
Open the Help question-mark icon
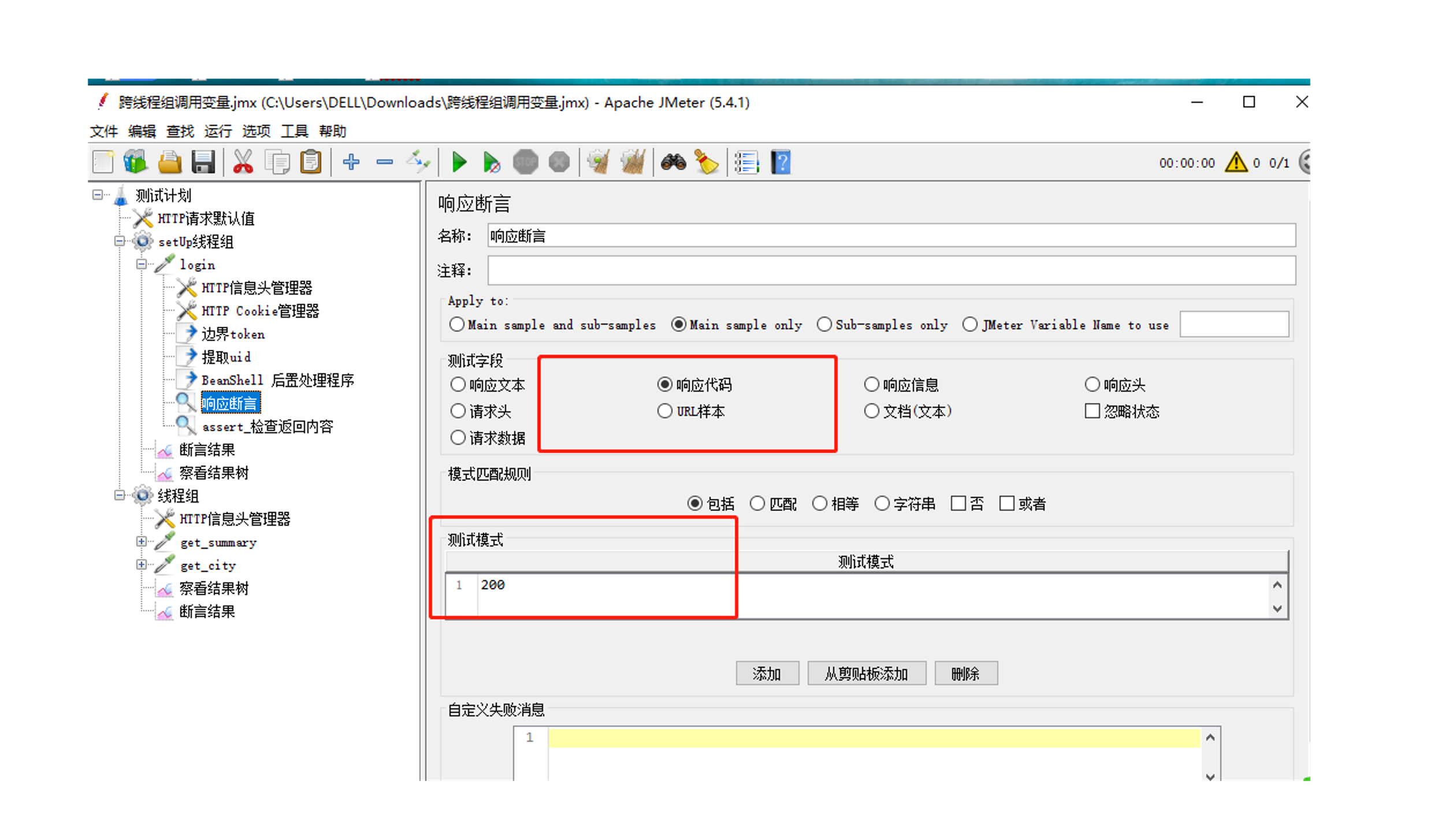coord(781,163)
